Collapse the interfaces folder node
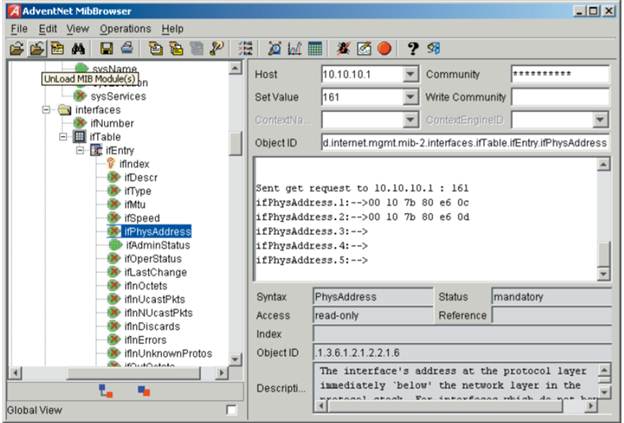Image resolution: width=624 pixels, height=423 pixels. point(46,110)
